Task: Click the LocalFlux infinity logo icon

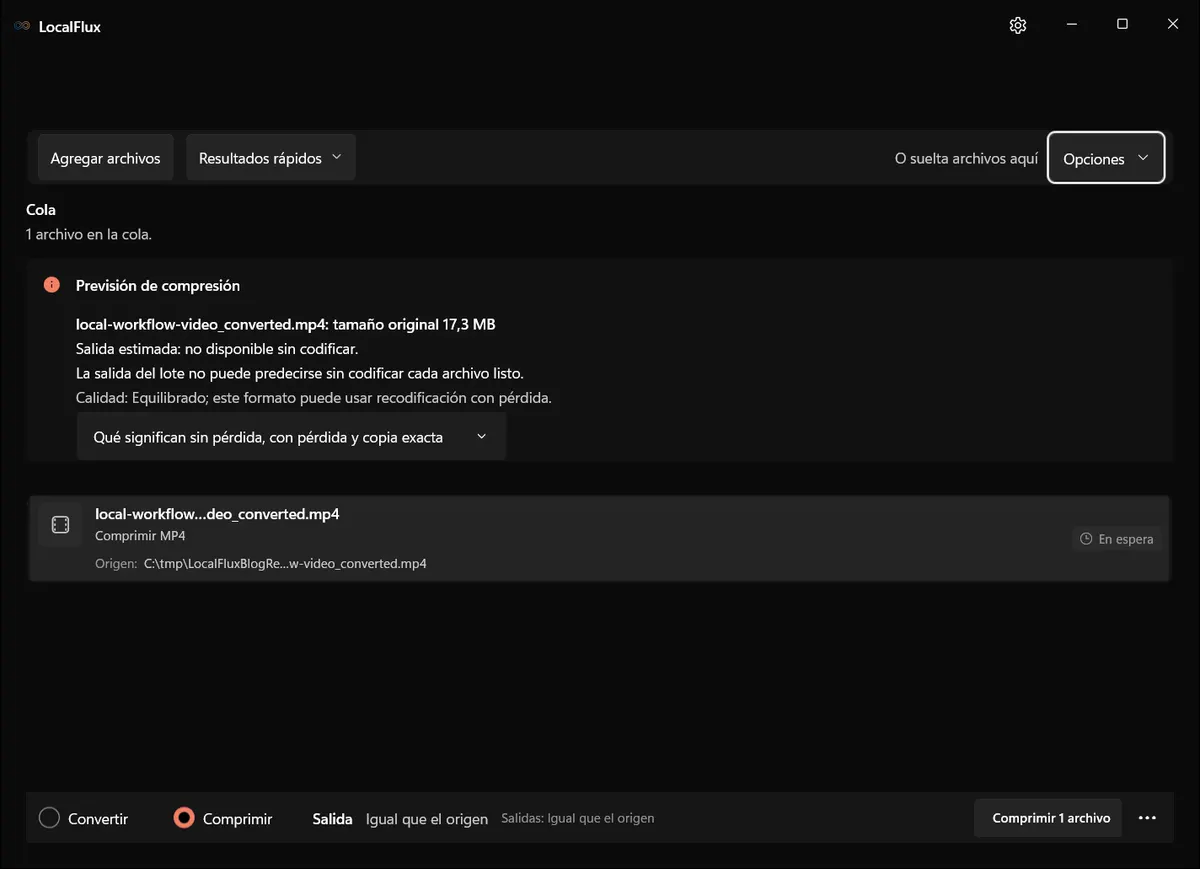Action: 22,27
